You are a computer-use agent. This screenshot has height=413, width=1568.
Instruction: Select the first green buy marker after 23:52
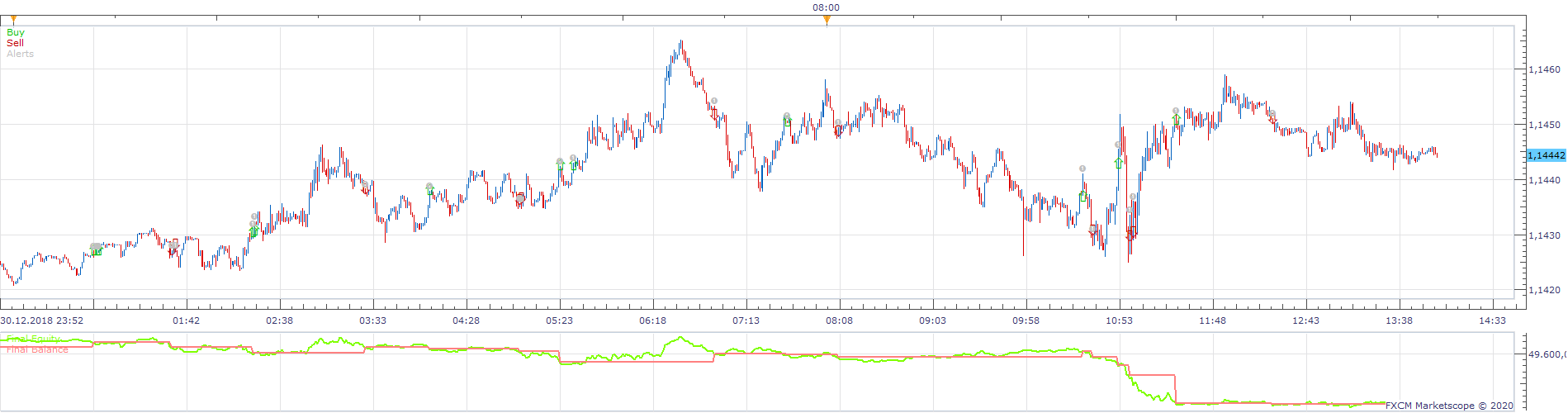coord(97,251)
